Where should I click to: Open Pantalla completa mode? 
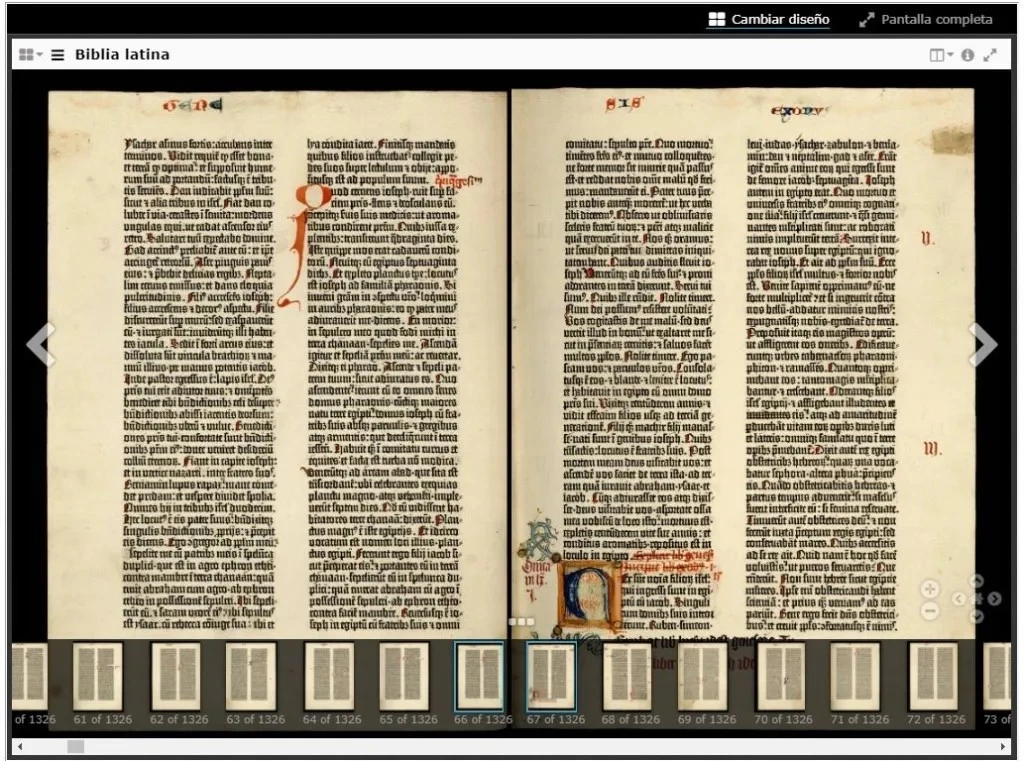click(x=925, y=20)
